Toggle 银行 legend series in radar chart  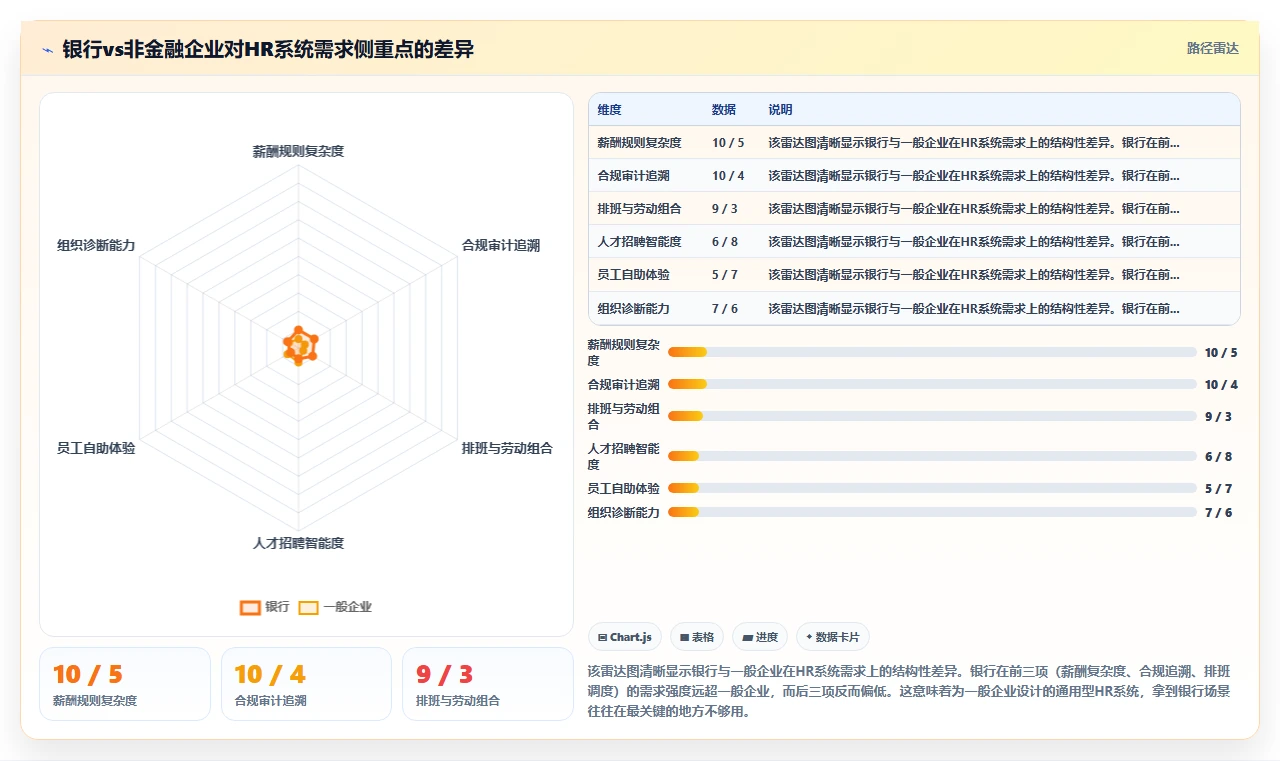tap(264, 607)
